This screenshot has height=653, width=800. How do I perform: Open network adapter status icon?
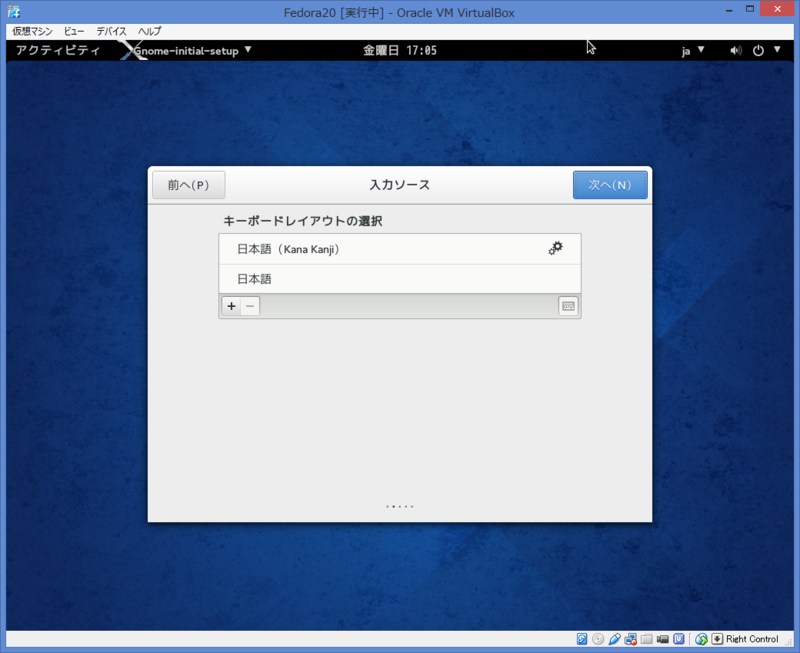(630, 638)
